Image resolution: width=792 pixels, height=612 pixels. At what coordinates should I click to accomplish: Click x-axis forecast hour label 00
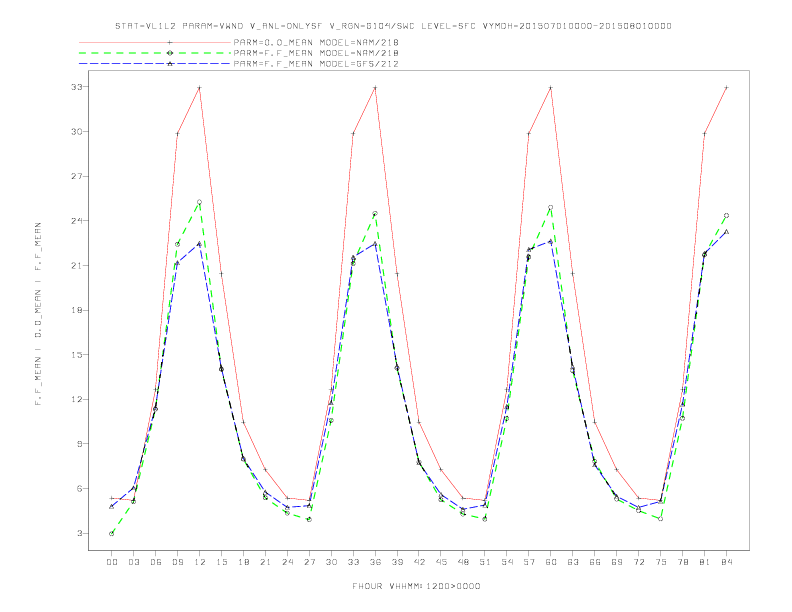pyautogui.click(x=112, y=562)
